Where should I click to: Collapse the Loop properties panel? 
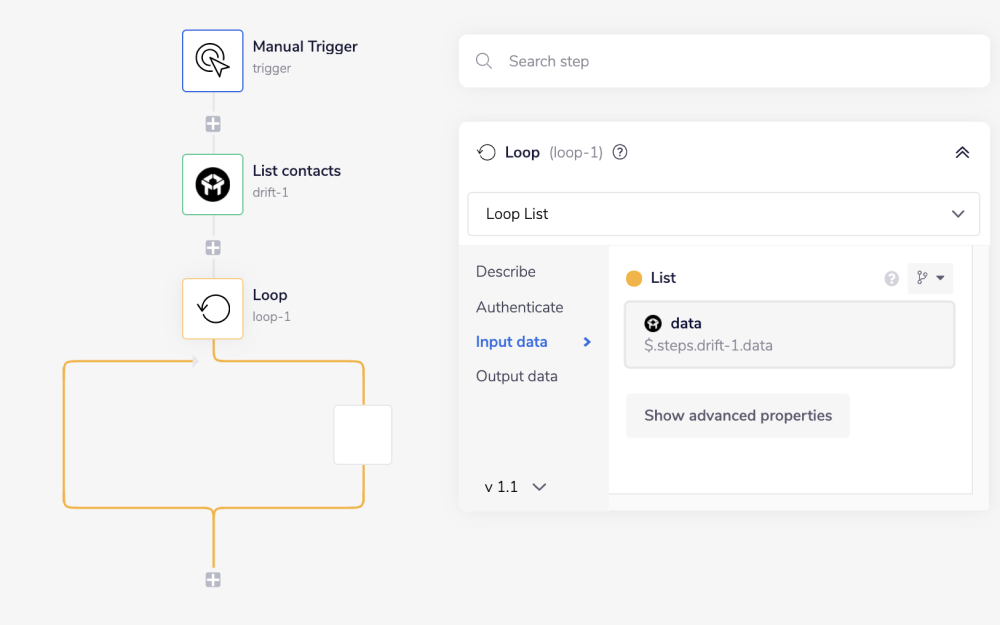[962, 153]
